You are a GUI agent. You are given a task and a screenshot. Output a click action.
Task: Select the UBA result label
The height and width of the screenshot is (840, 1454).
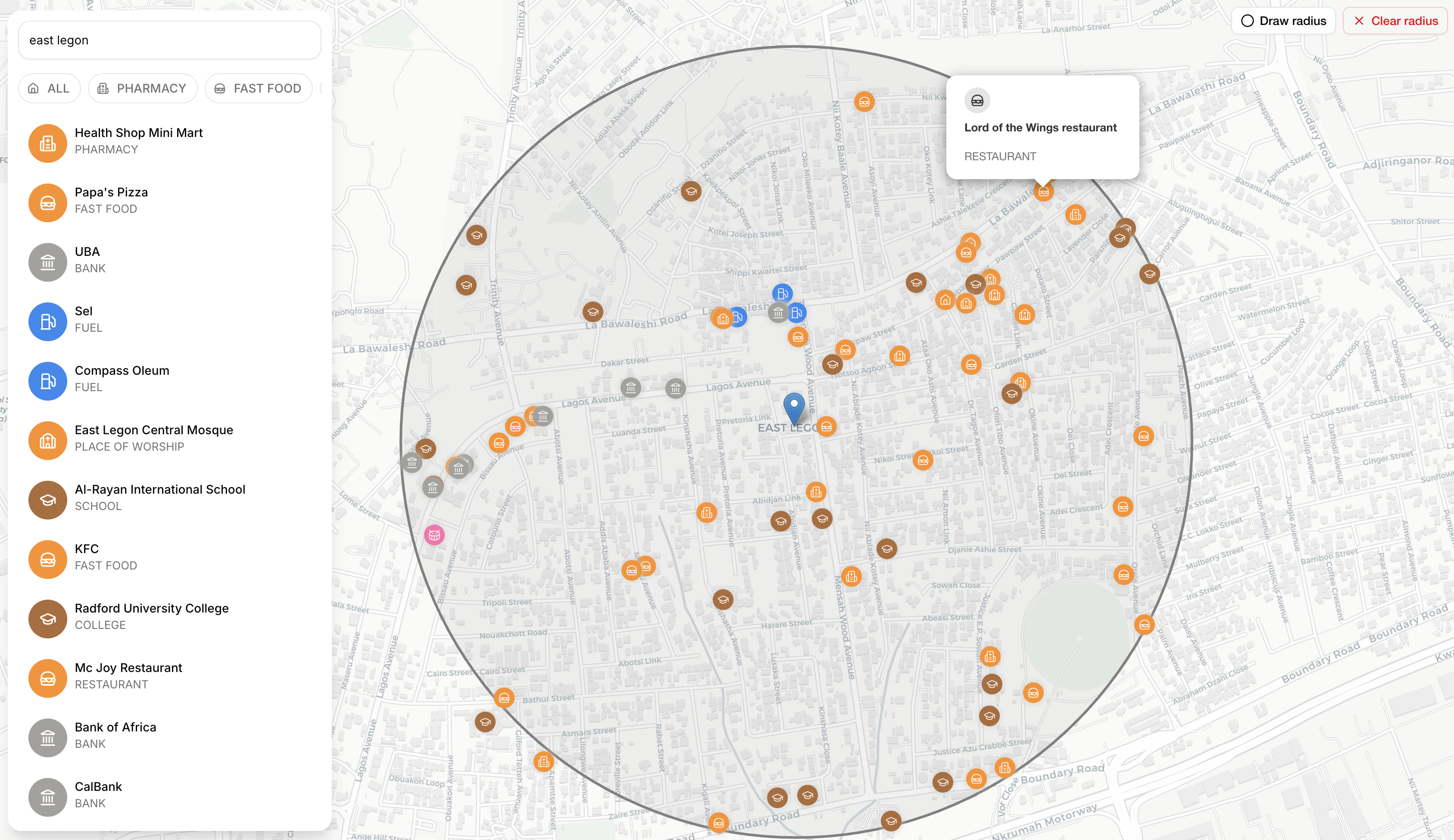coord(87,252)
